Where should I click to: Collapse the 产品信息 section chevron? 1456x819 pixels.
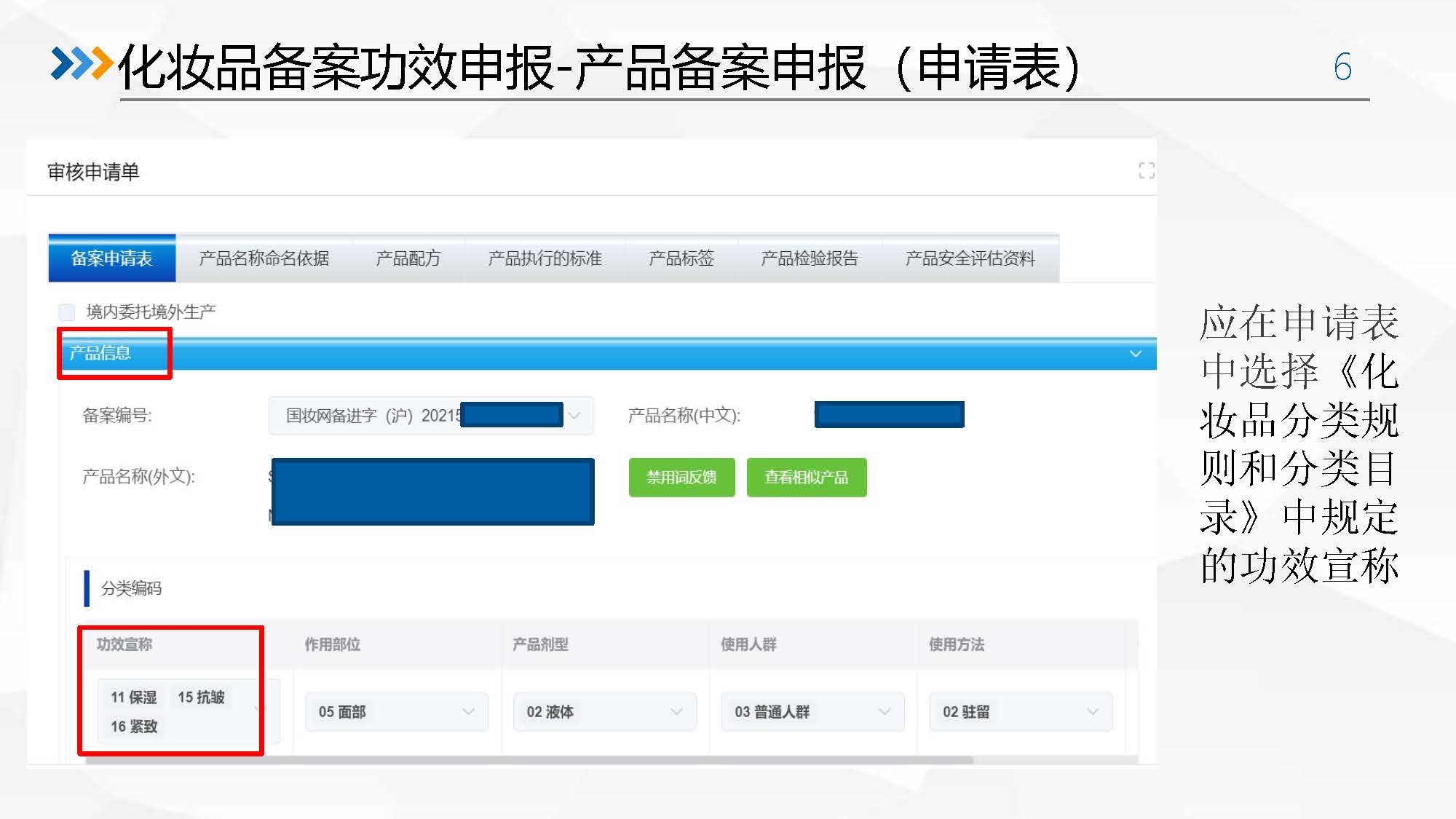click(x=1135, y=354)
